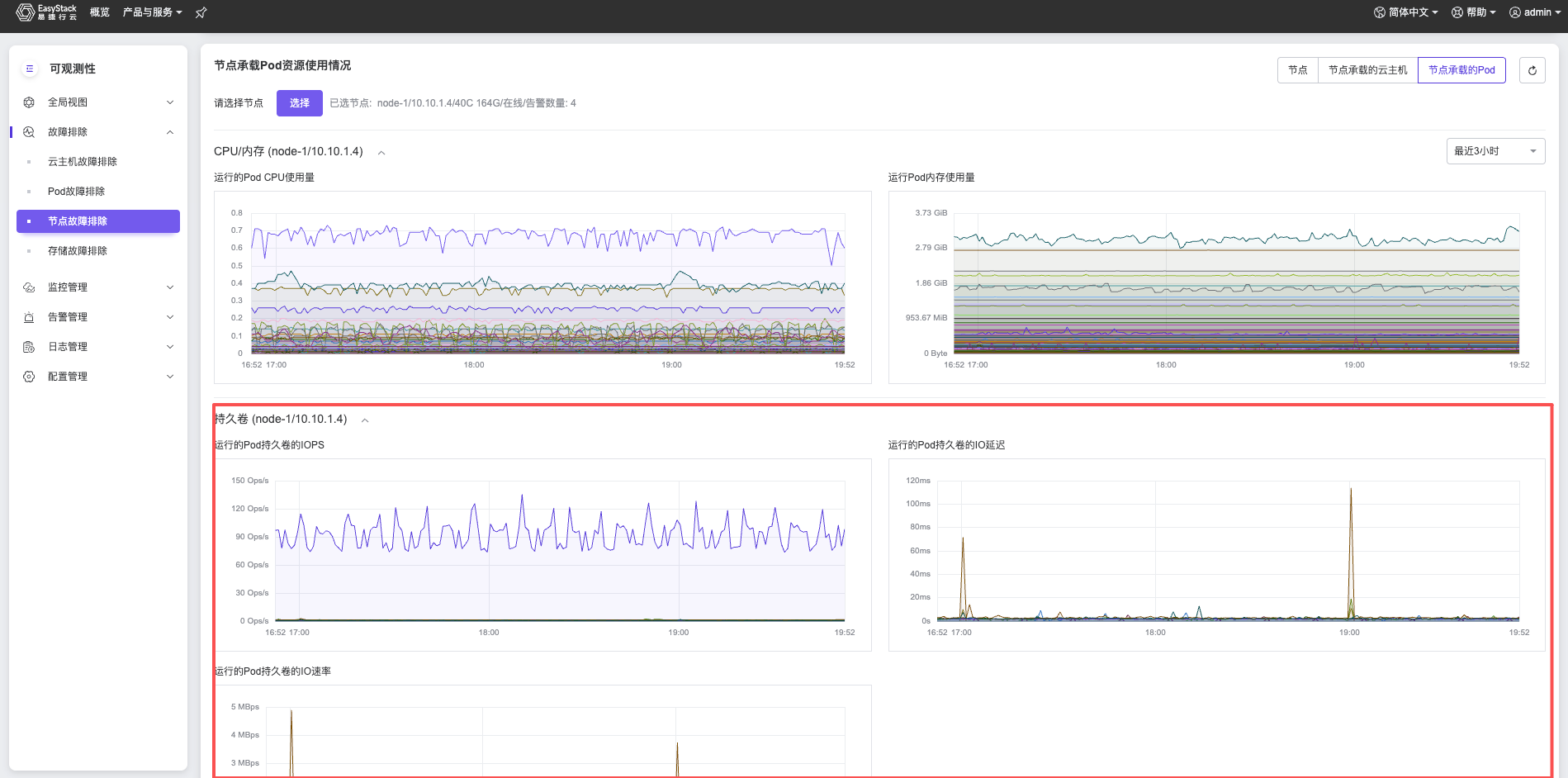Screen dimensions: 1568x778
Task: Click the EasyStack logo
Action: pos(46,12)
